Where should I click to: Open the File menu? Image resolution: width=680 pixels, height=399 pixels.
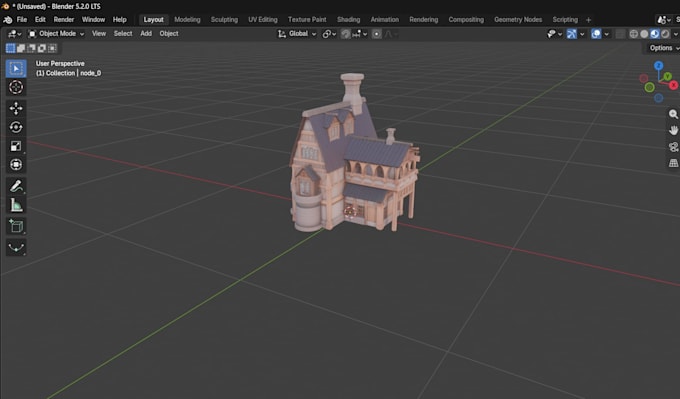point(22,20)
